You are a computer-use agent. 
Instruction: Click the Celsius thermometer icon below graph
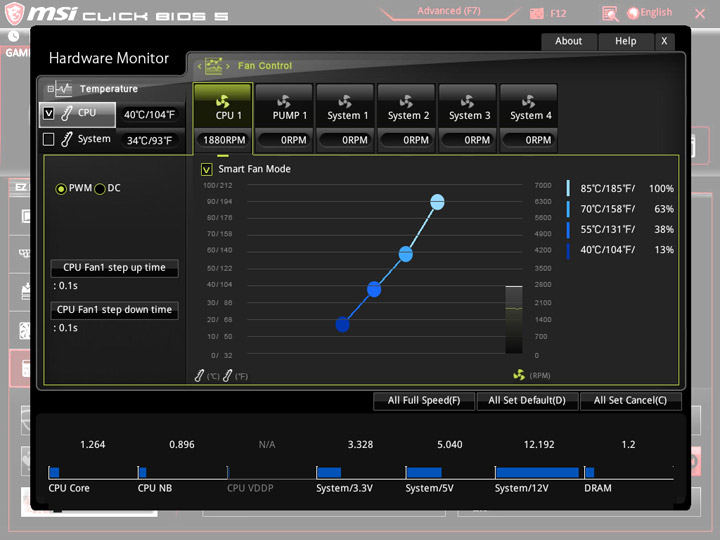coord(199,376)
